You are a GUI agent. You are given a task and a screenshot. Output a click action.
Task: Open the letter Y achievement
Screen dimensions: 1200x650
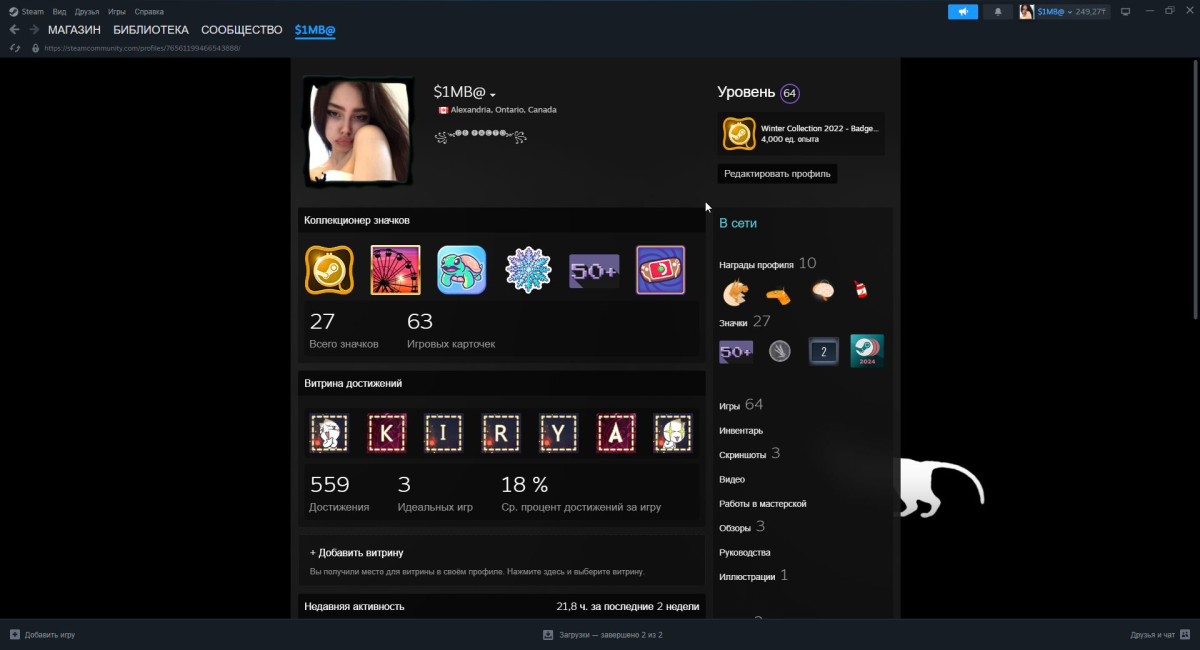tap(559, 433)
